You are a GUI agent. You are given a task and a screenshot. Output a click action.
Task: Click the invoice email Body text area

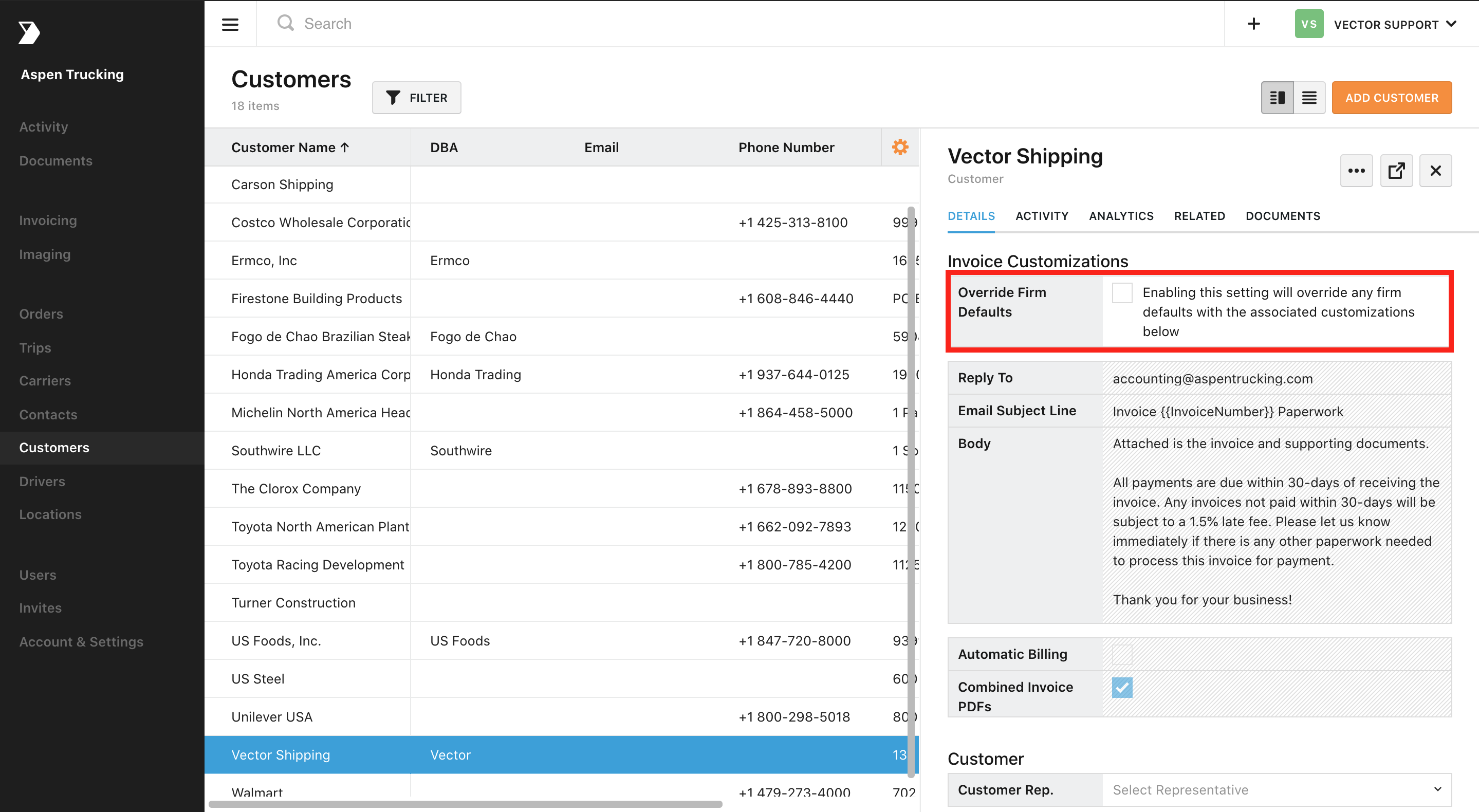tap(1277, 525)
